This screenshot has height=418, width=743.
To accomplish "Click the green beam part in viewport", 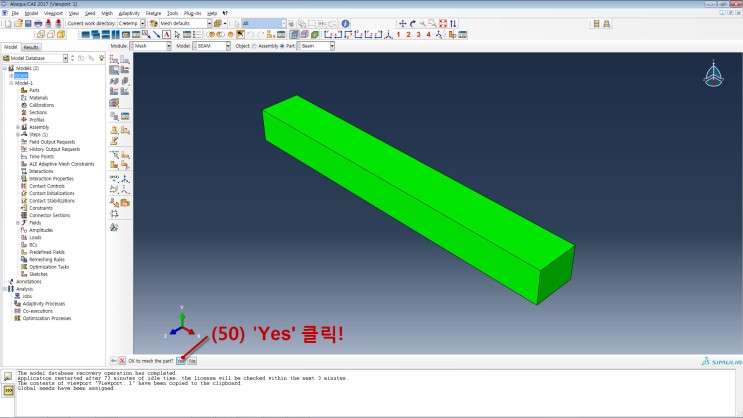I will [x=419, y=199].
